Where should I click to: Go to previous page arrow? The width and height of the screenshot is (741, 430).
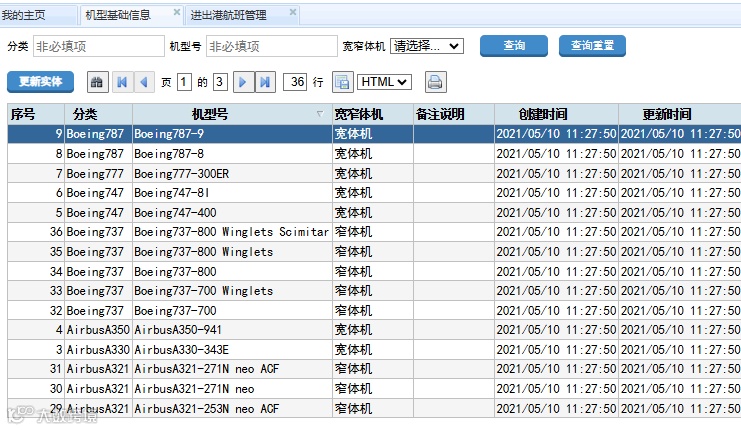(144, 82)
